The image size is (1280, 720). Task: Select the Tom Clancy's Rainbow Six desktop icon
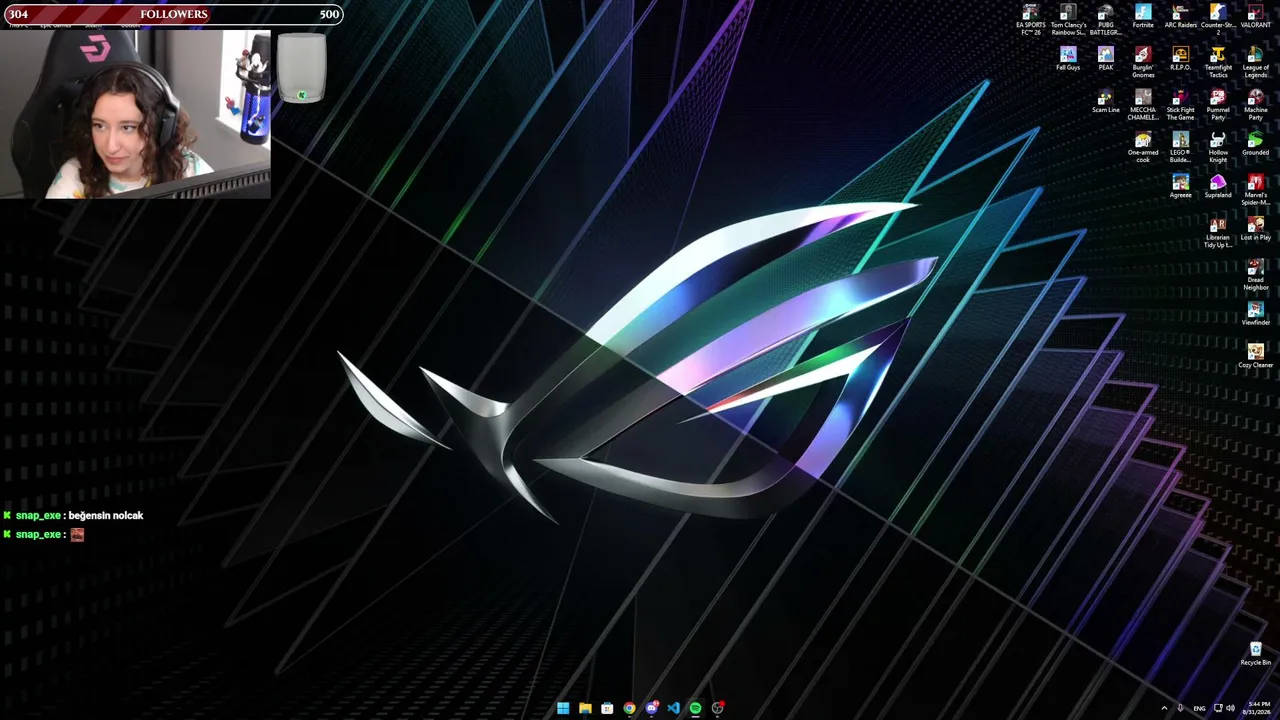1068,19
